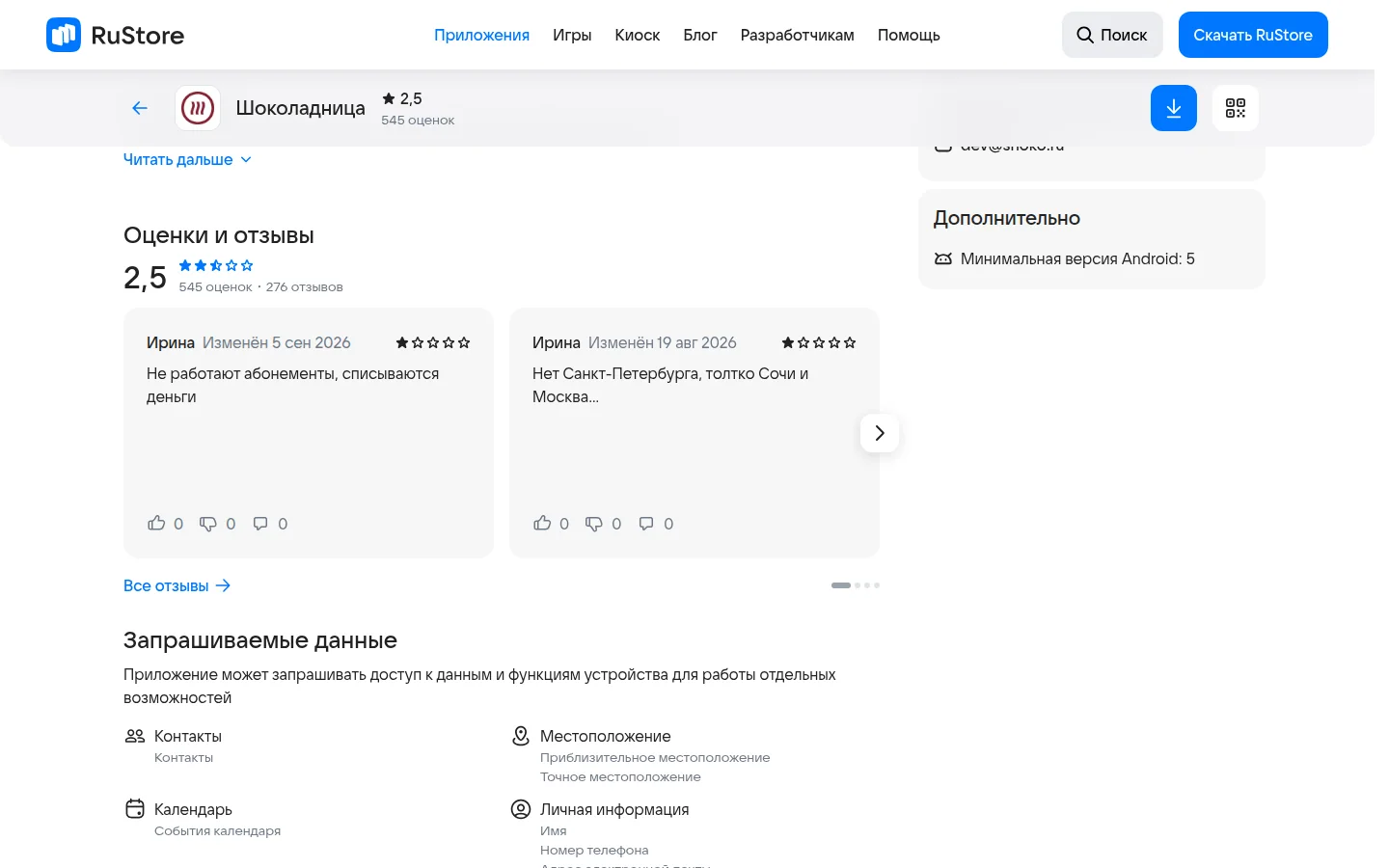Open the Помощь page

click(x=909, y=35)
